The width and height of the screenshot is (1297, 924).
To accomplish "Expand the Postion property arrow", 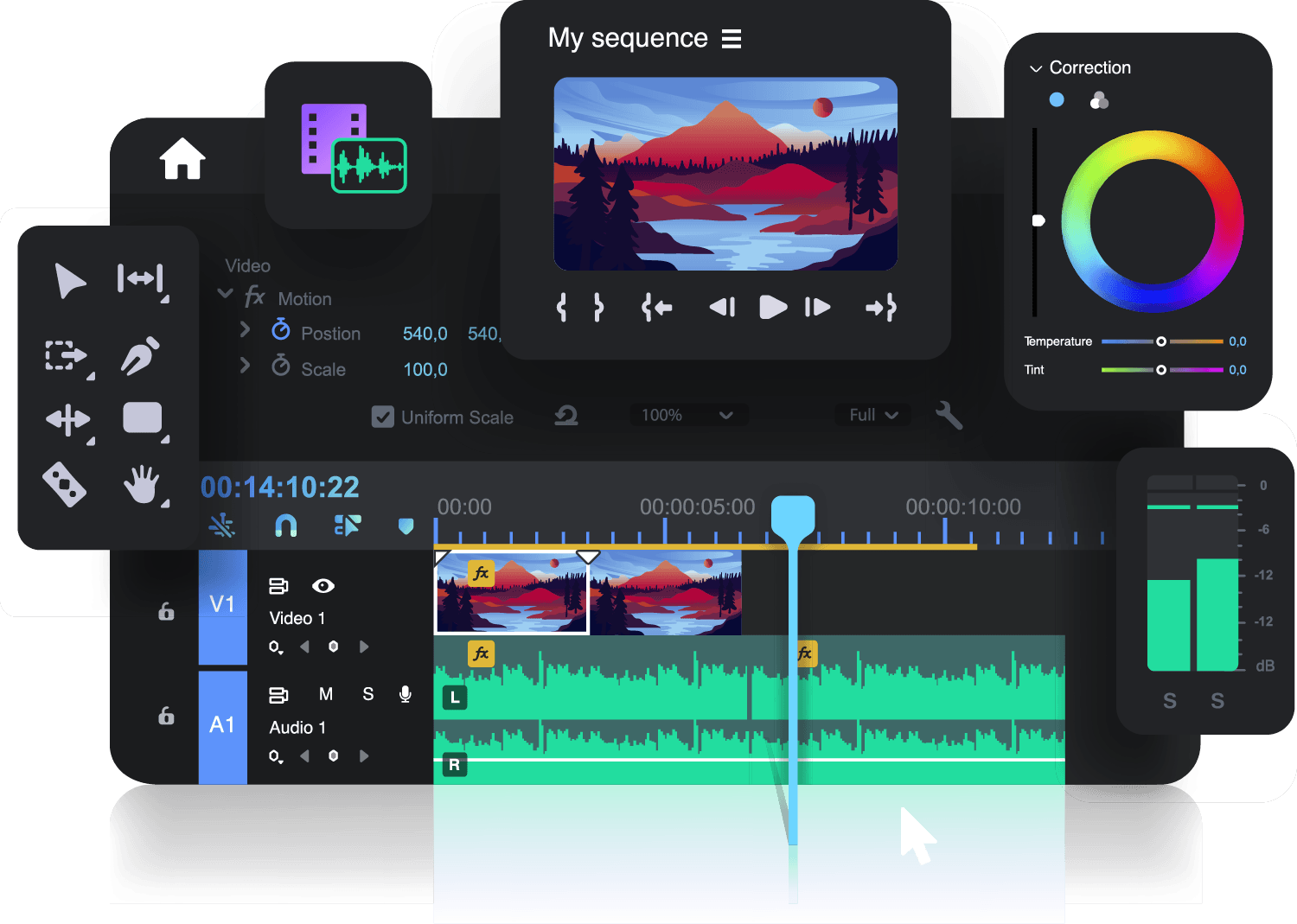I will pyautogui.click(x=245, y=329).
